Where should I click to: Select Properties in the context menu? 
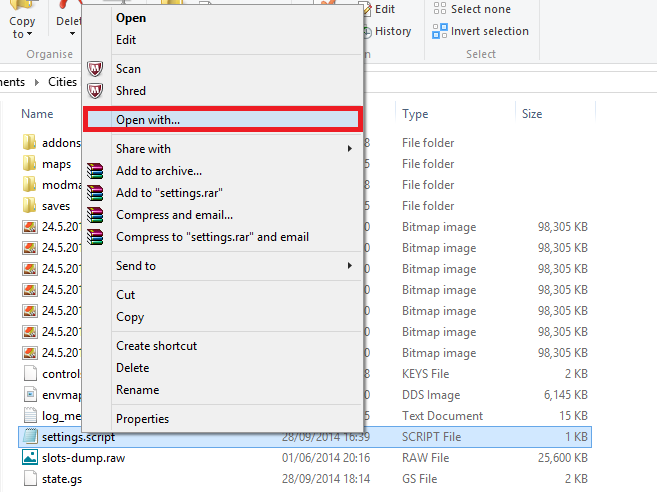[x=142, y=419]
